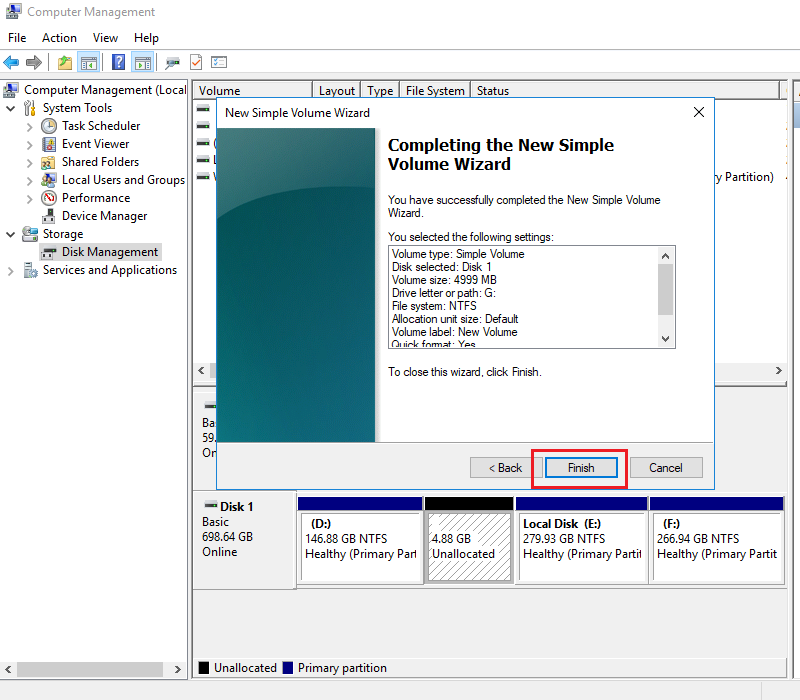Collapse the Storage tree node
800x700 pixels.
tap(10, 233)
